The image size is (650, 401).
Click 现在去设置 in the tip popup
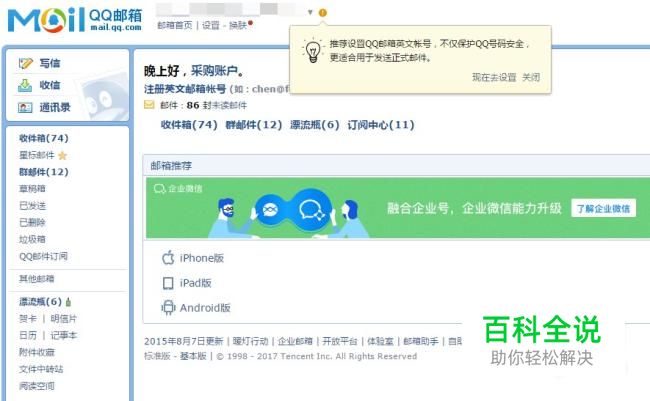494,78
